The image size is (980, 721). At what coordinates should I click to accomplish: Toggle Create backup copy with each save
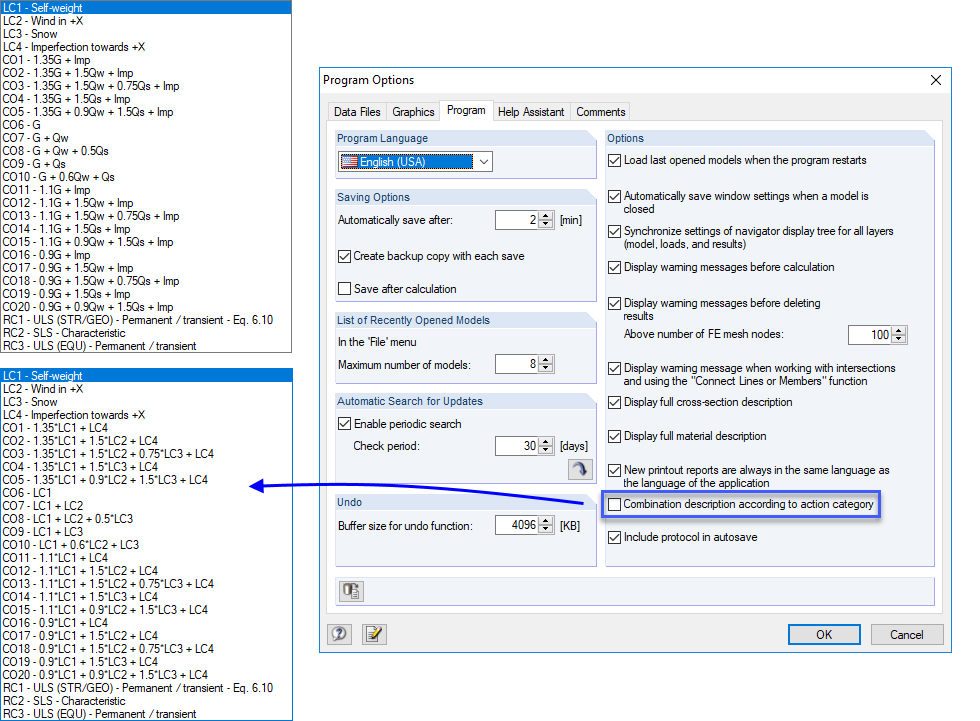click(x=344, y=256)
